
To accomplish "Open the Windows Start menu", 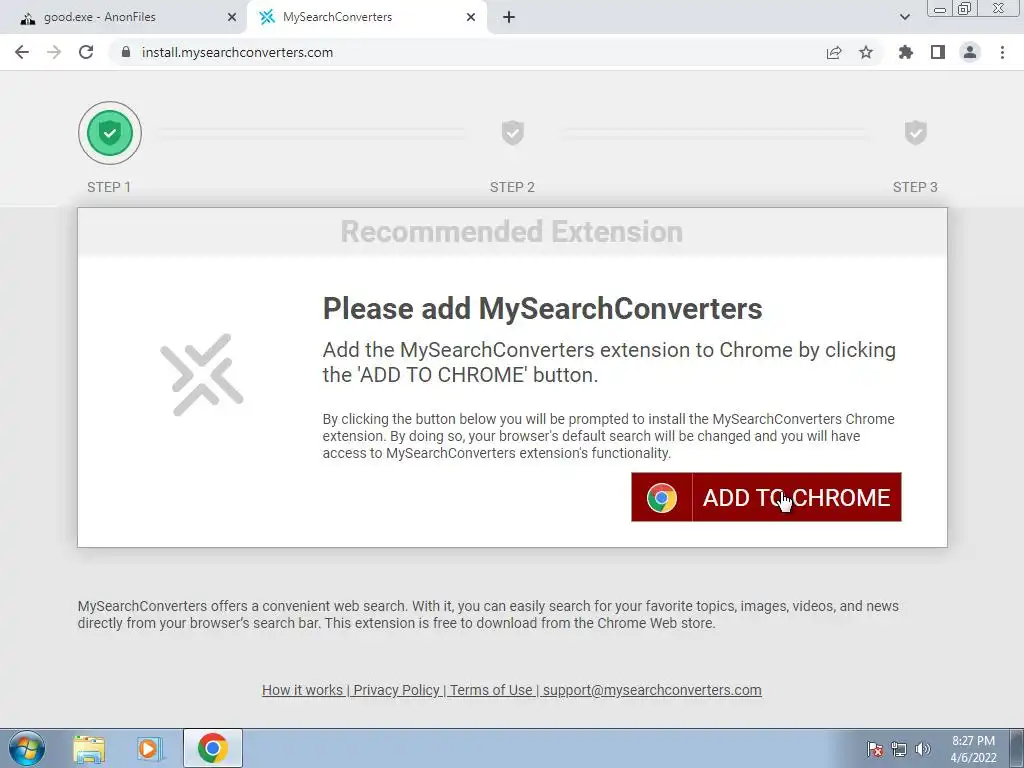I will 27,748.
